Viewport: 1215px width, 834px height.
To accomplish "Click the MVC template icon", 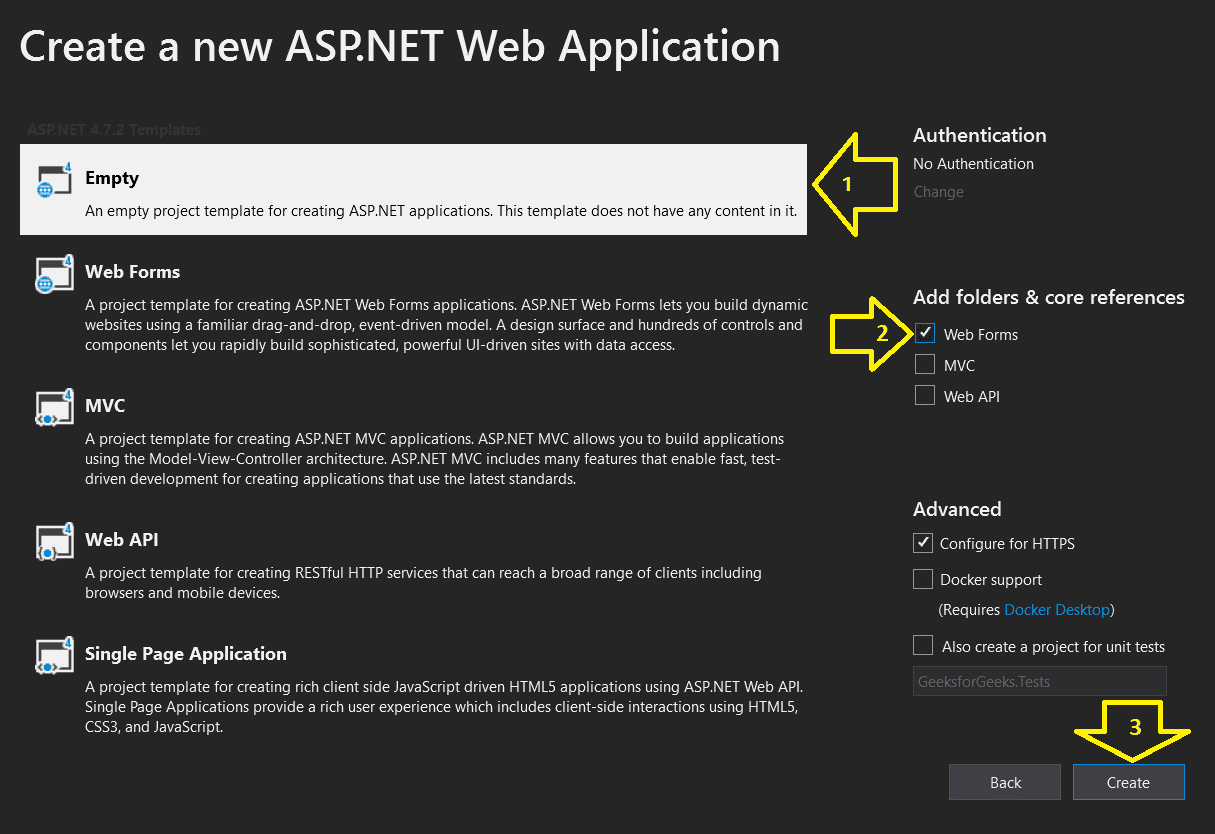I will (x=53, y=408).
